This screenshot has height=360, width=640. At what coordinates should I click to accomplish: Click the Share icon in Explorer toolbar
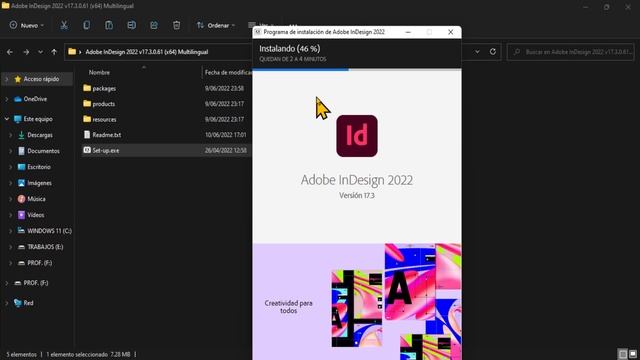(154, 25)
